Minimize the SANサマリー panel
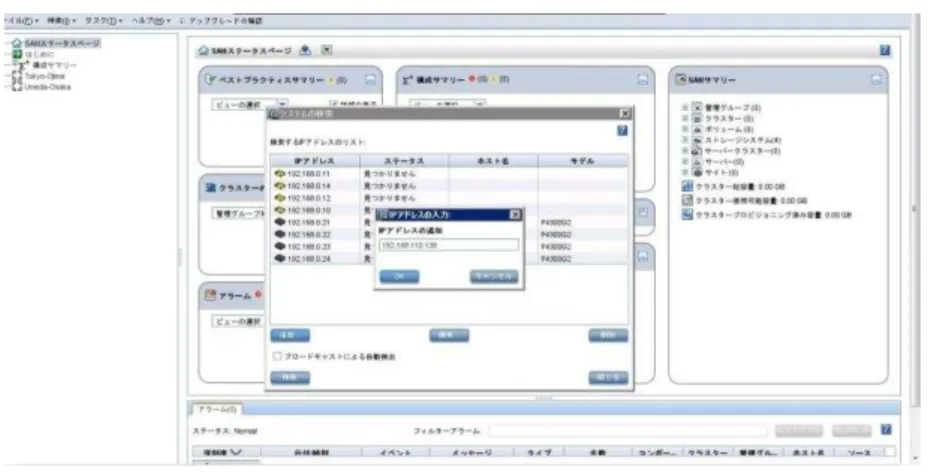This screenshot has width=928, height=476. pos(877,79)
